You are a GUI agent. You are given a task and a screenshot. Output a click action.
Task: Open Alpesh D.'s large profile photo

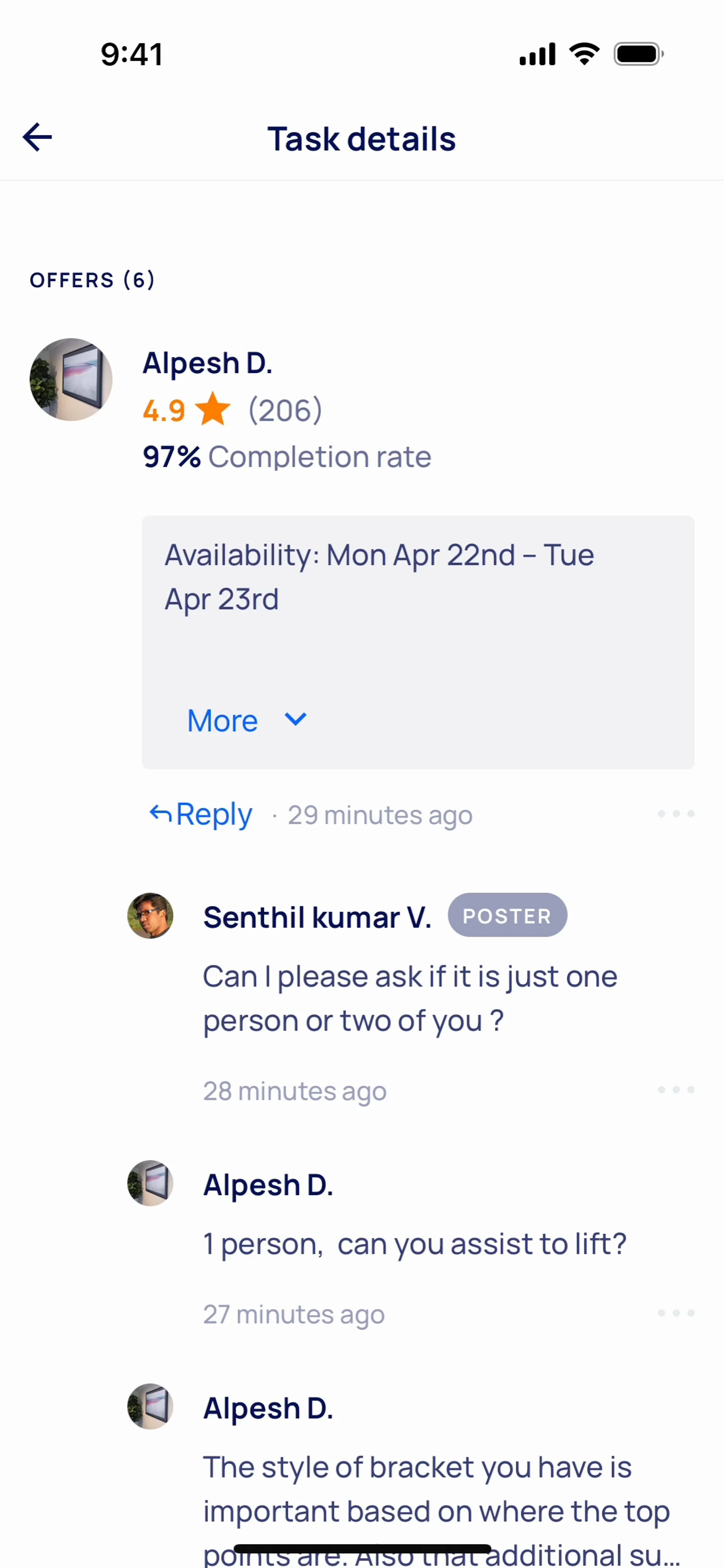tap(71, 380)
